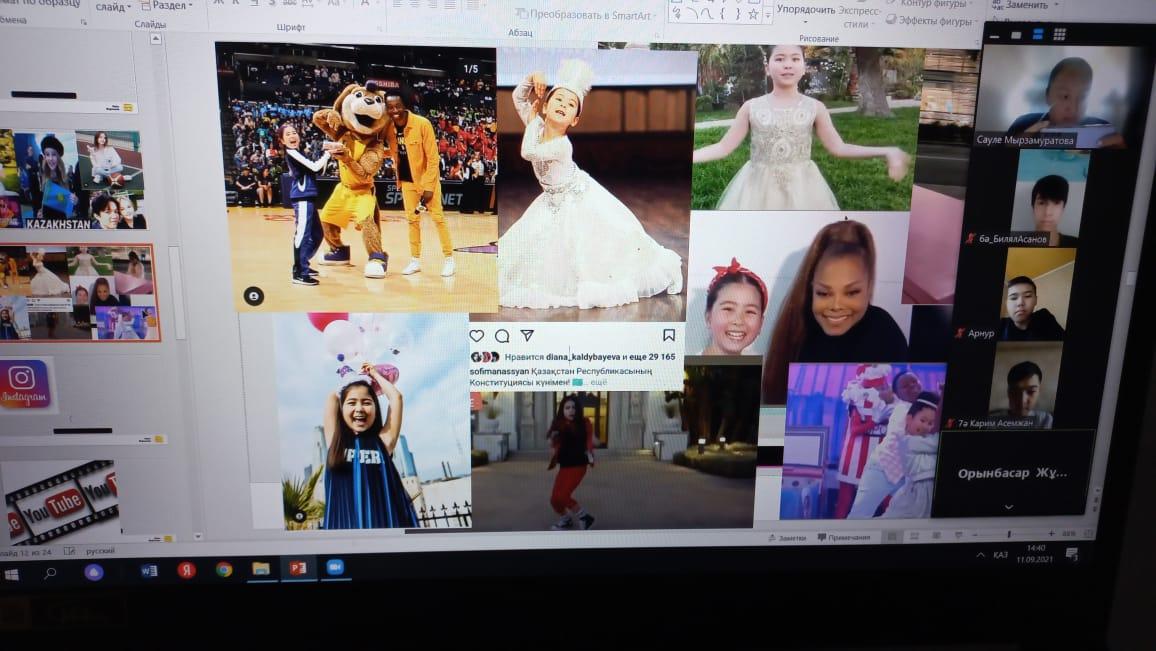The image size is (1156, 651).
Task: Switch Zoom panel to grid view
Action: pos(1059,35)
